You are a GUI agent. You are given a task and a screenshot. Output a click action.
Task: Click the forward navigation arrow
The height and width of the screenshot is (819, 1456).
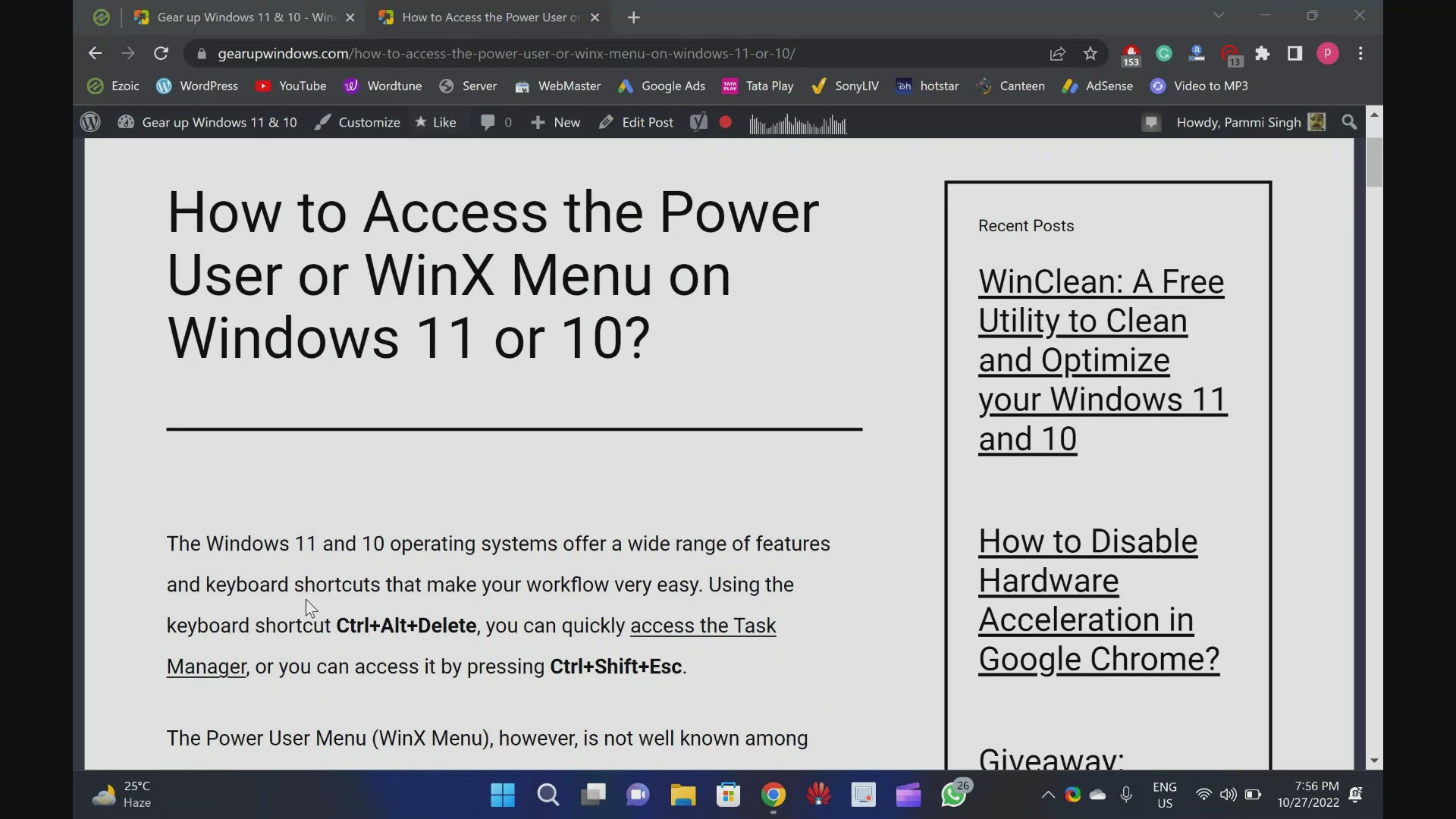(127, 53)
